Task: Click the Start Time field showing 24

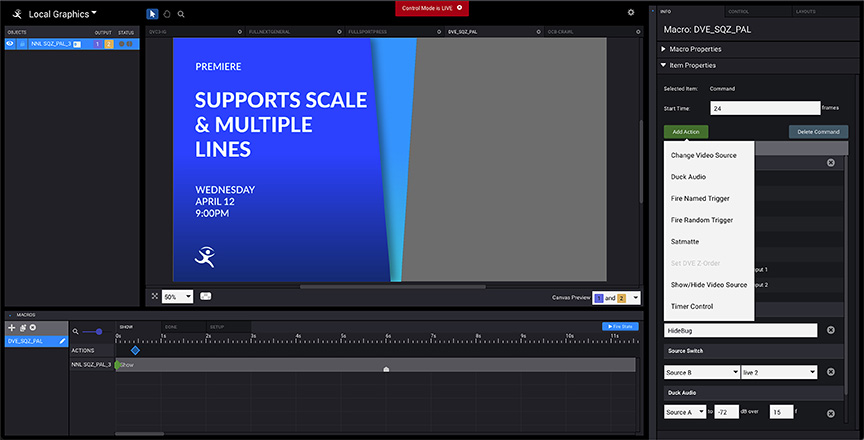Action: click(765, 108)
